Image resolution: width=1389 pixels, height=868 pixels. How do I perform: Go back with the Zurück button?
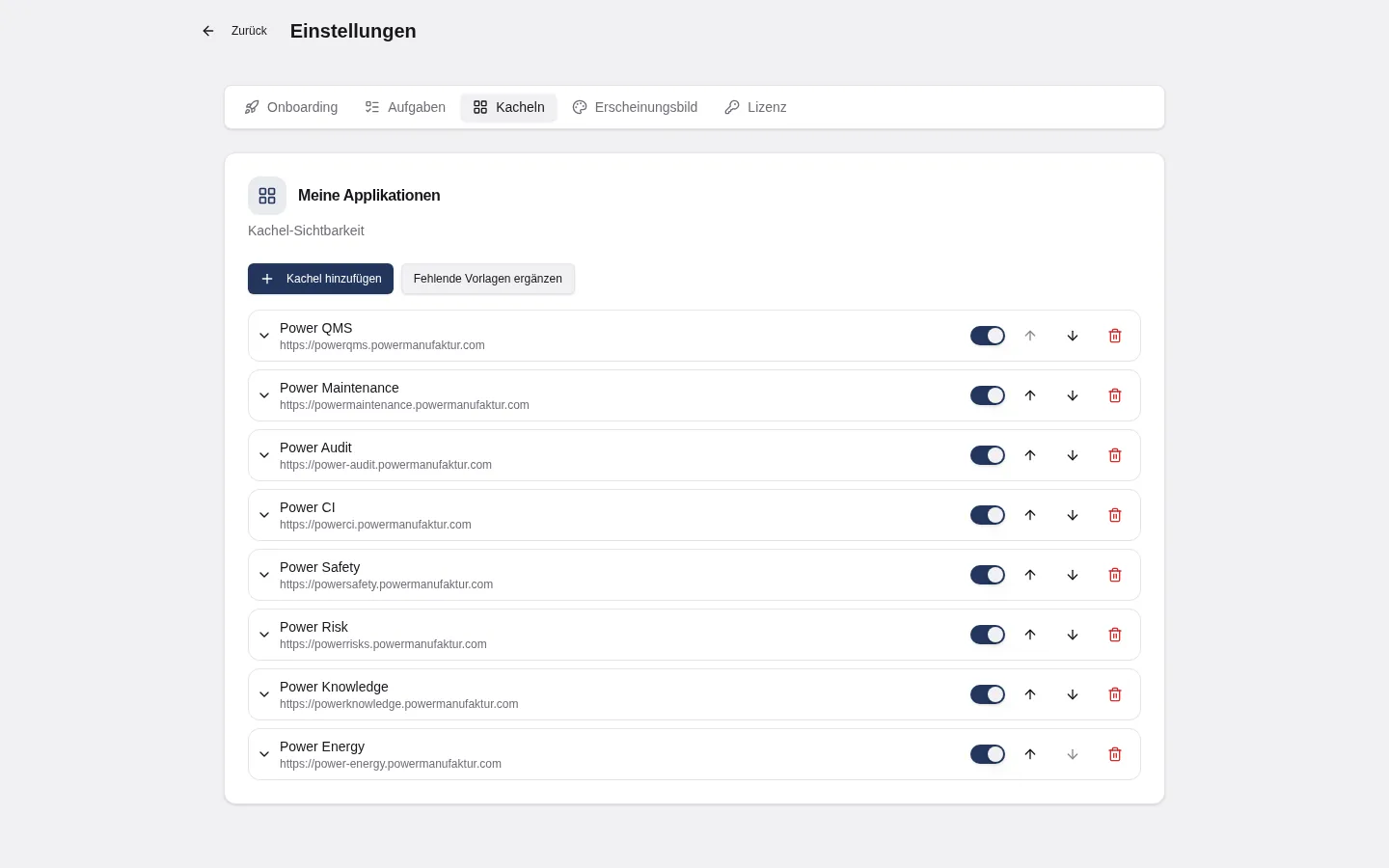(x=234, y=31)
